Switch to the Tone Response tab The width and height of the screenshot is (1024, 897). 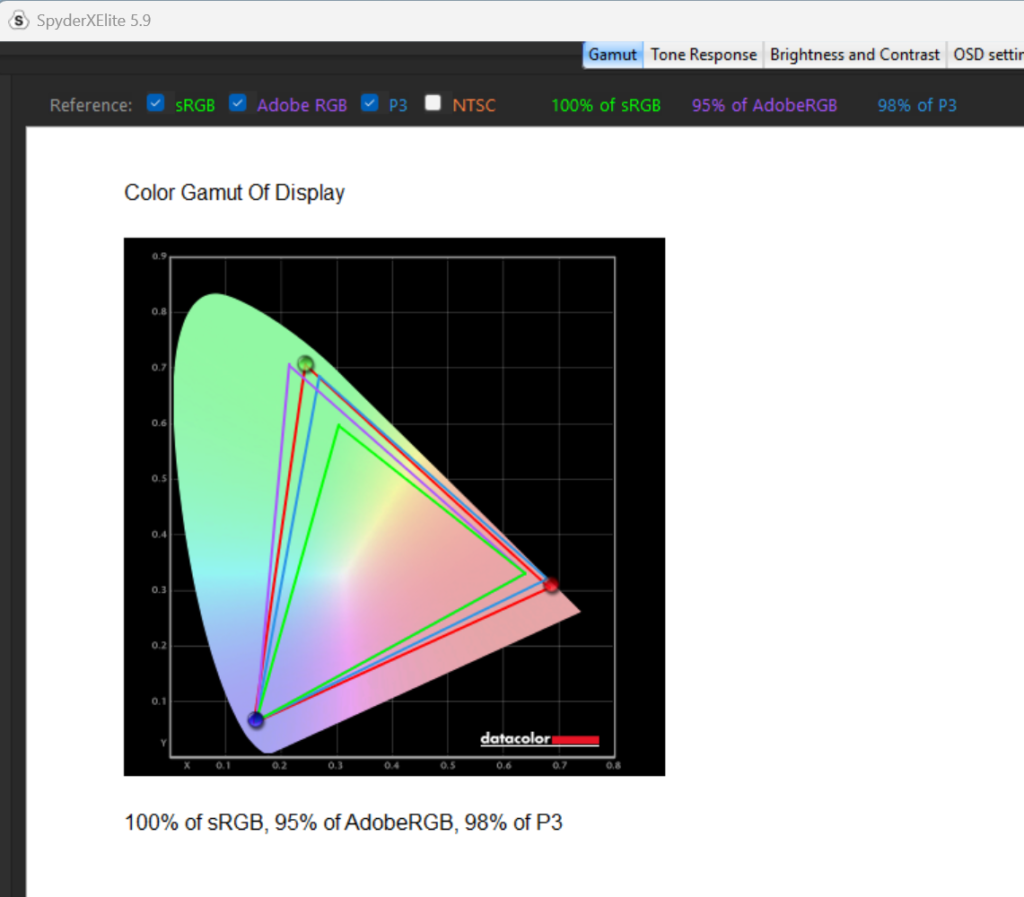(703, 55)
